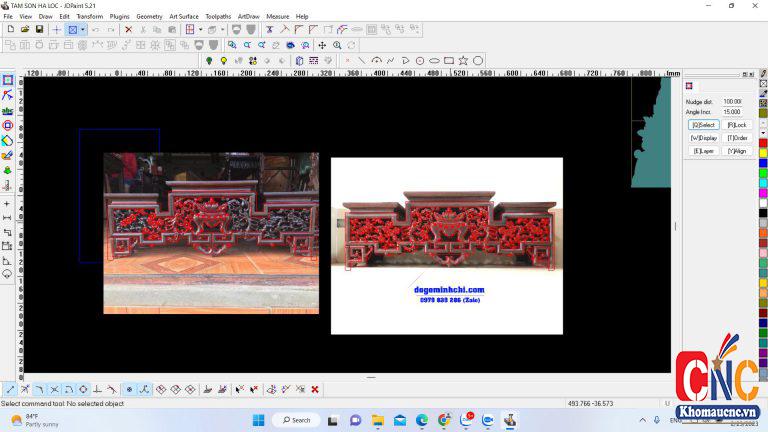The width and height of the screenshot is (768, 432).
Task: Toggle the crosshair cursor button in top toolbar
Action: pos(56,30)
